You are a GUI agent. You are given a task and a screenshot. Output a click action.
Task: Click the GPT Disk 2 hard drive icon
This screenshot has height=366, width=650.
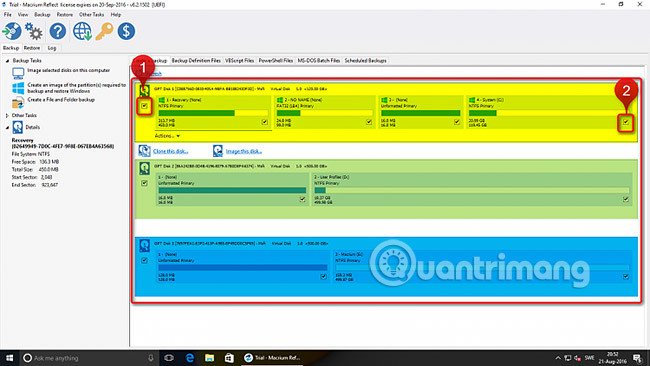(x=144, y=168)
